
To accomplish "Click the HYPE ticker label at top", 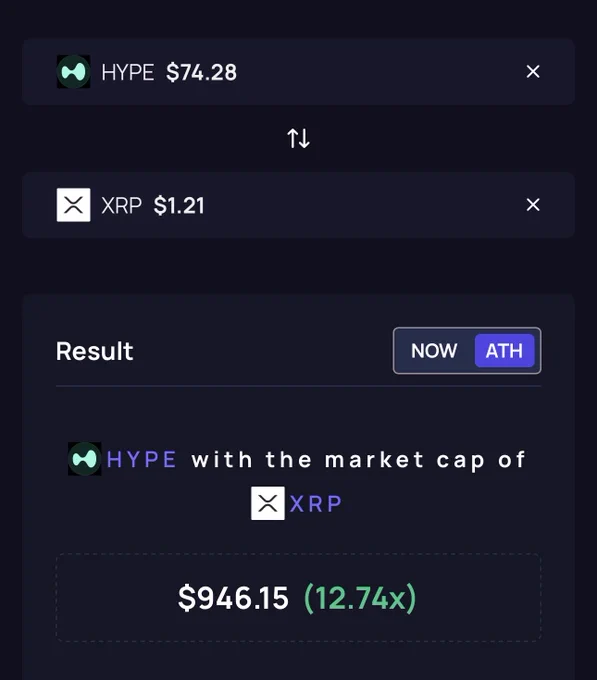I will (x=127, y=72).
